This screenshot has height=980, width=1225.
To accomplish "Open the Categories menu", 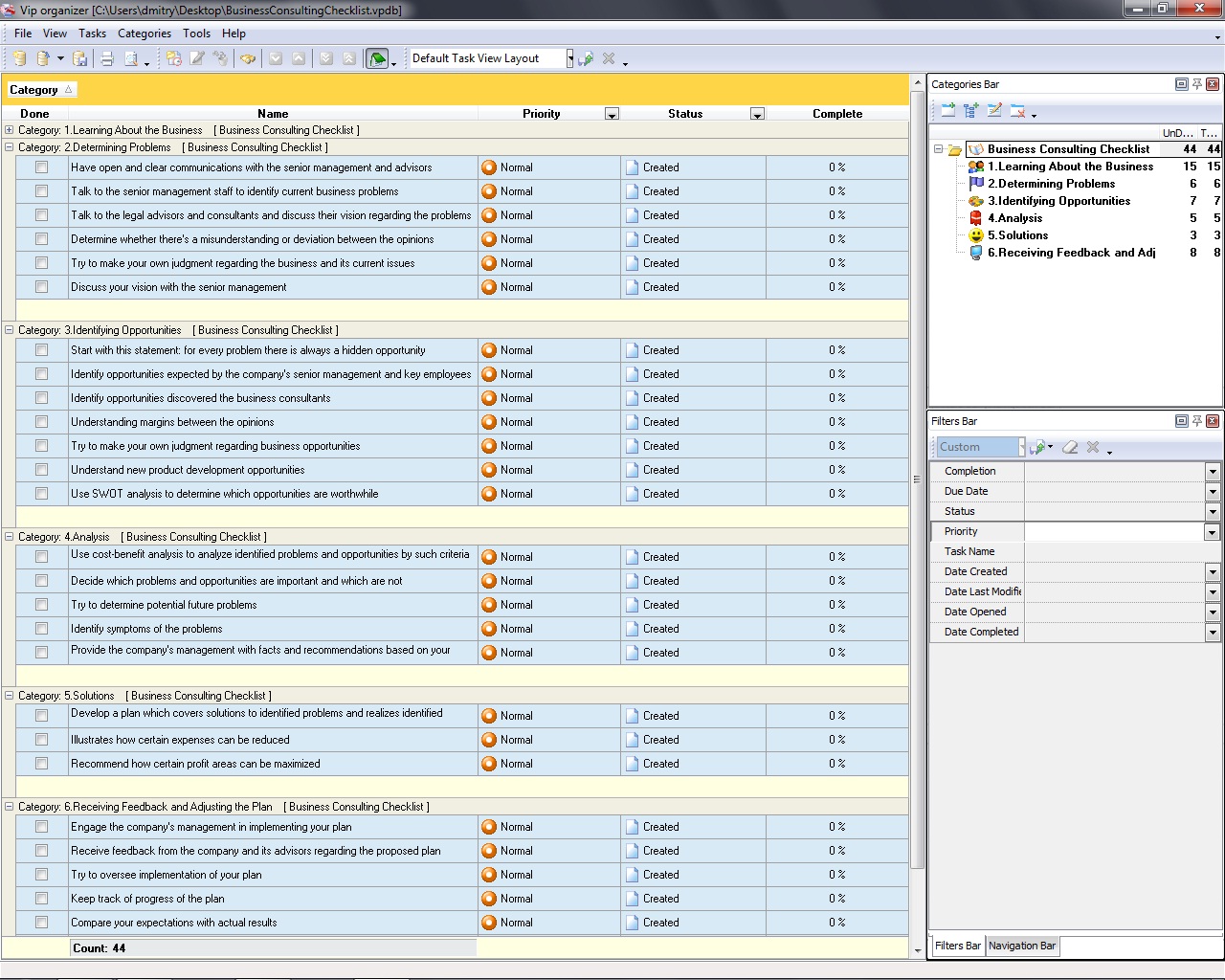I will tap(144, 33).
